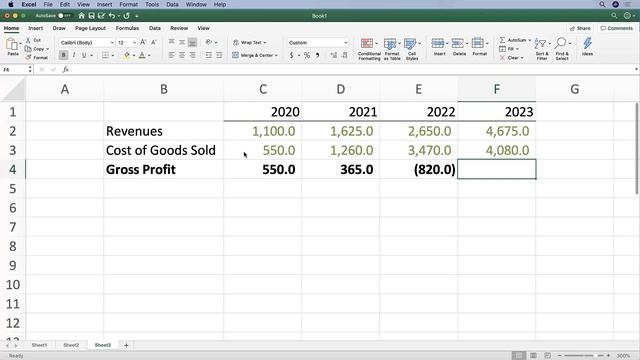Open the Window menu in menu bar
Screen dimensions: 640x360
tap(196, 4)
